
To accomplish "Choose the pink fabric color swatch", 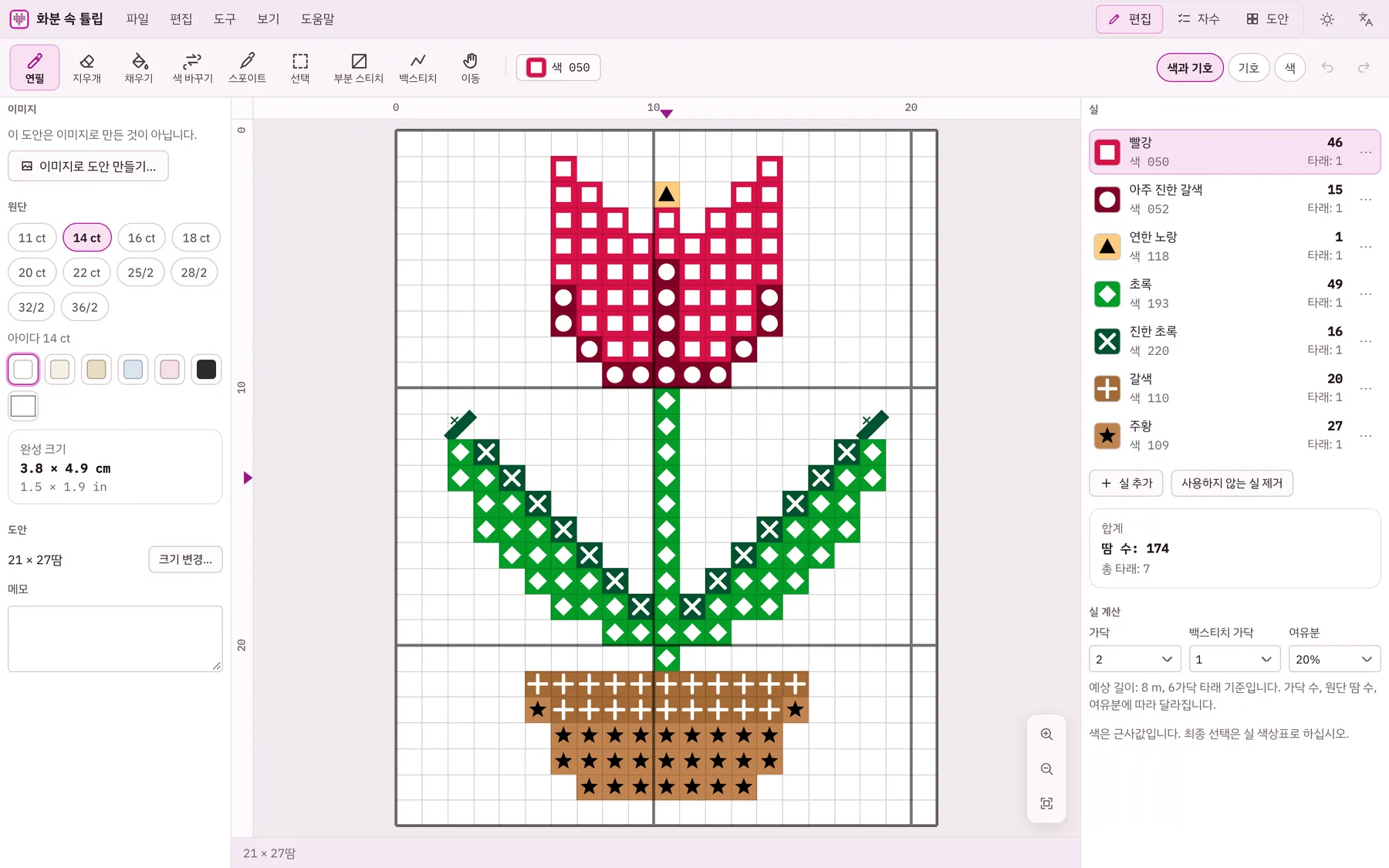I will [x=170, y=370].
